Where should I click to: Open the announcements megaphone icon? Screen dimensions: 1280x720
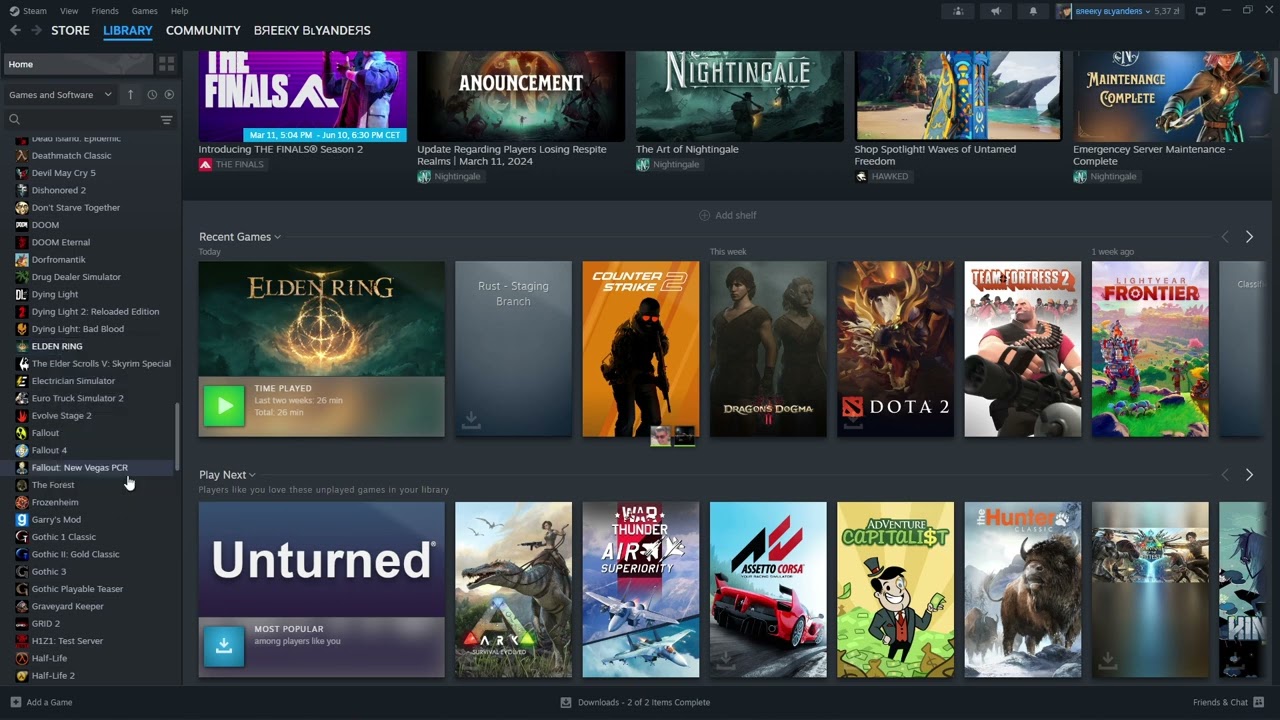(x=995, y=11)
